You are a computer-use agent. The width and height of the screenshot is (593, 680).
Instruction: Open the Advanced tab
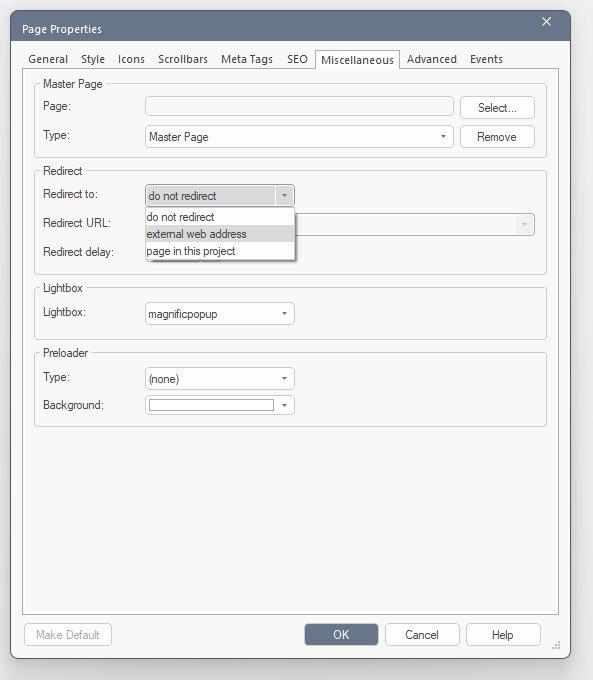(x=432, y=59)
